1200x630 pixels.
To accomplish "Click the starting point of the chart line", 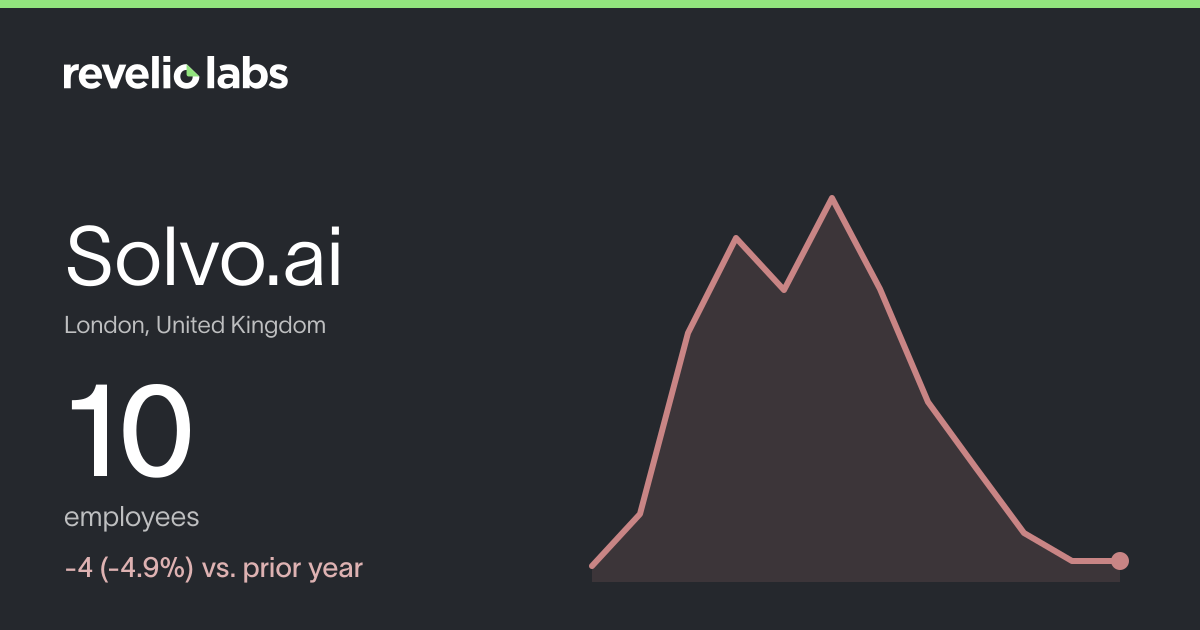I will pos(593,566).
